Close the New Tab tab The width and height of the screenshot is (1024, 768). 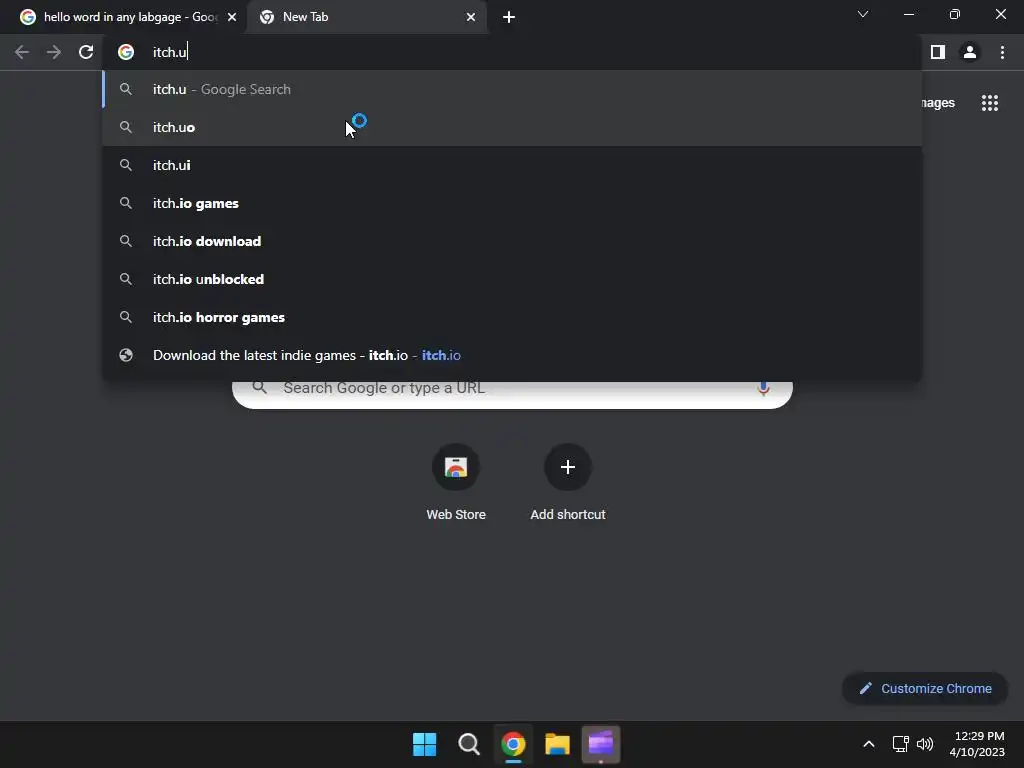(x=471, y=17)
